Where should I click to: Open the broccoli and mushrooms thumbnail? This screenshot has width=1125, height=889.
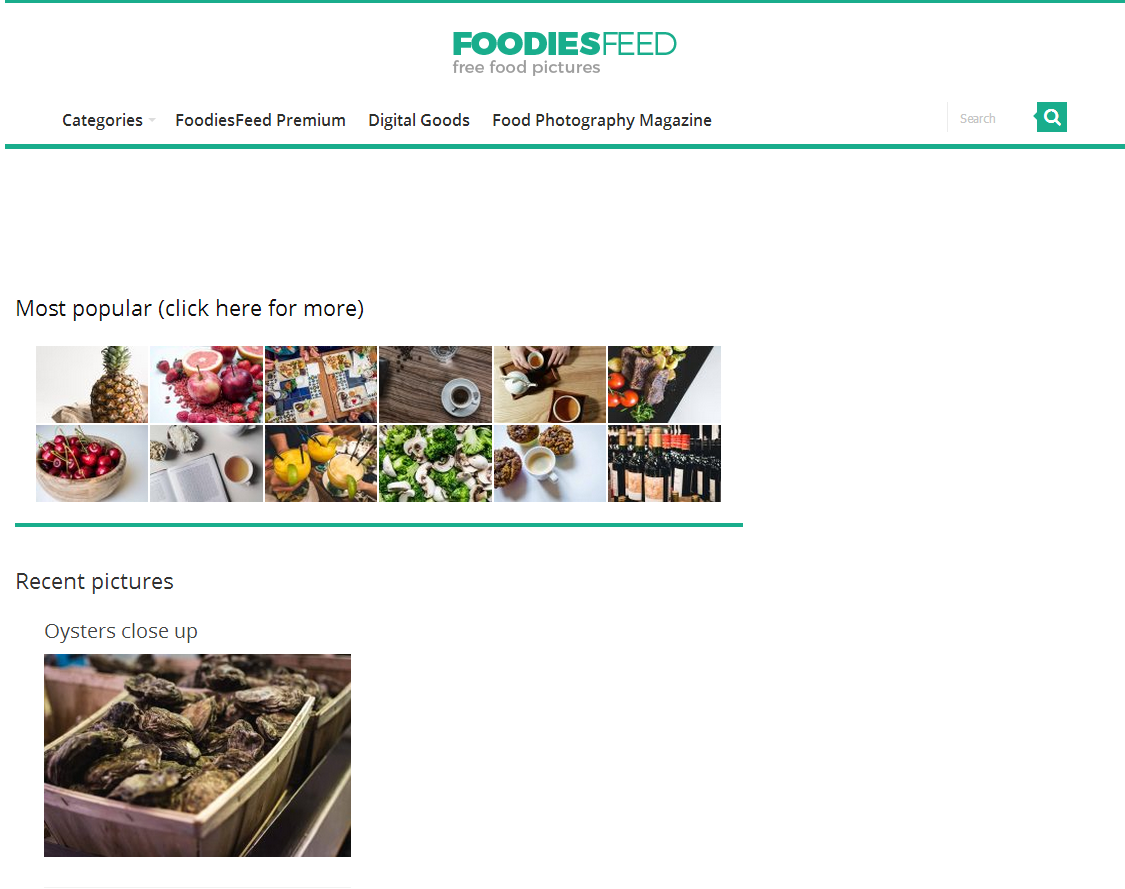coord(436,464)
